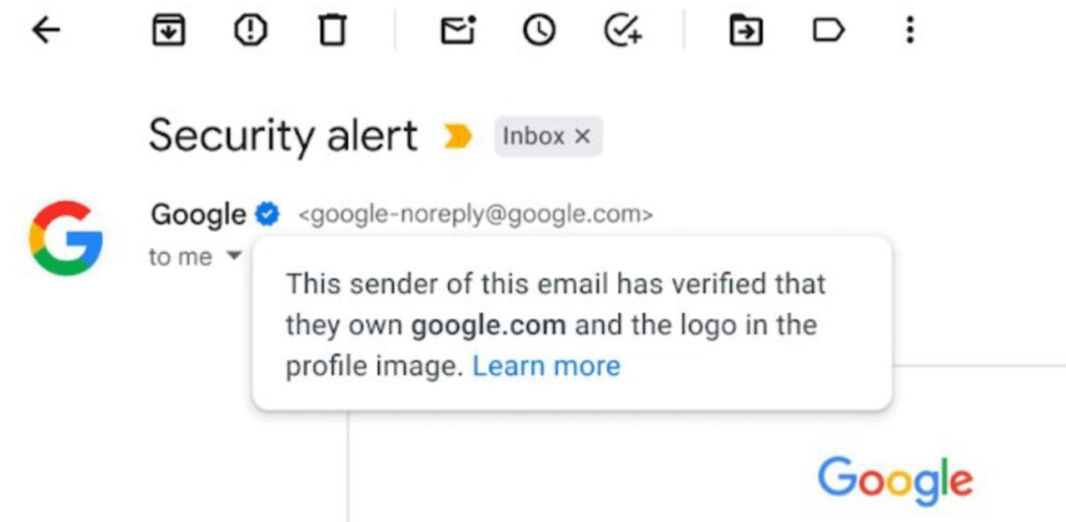Open the Learn more link
This screenshot has width=1066, height=522.
547,366
